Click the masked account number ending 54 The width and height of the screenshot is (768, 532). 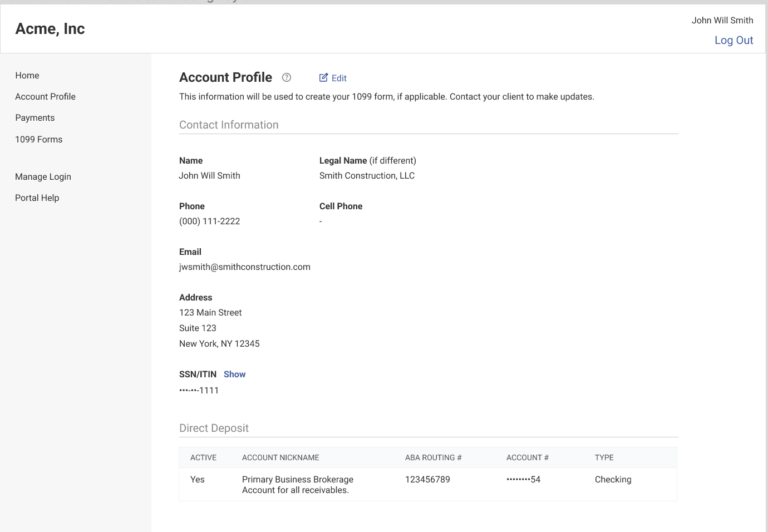coord(523,480)
